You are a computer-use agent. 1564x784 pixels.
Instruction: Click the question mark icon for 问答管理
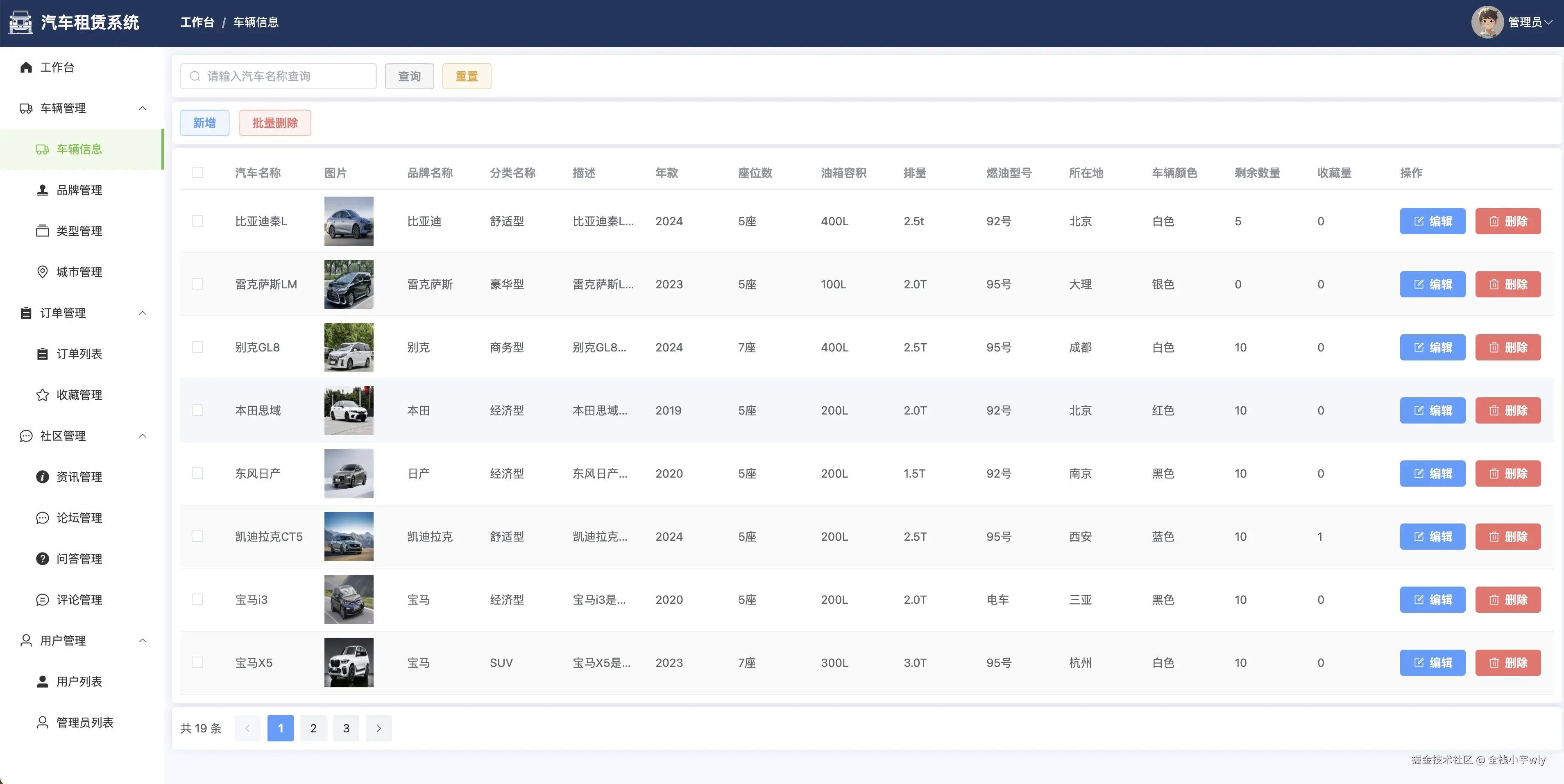pyautogui.click(x=42, y=559)
